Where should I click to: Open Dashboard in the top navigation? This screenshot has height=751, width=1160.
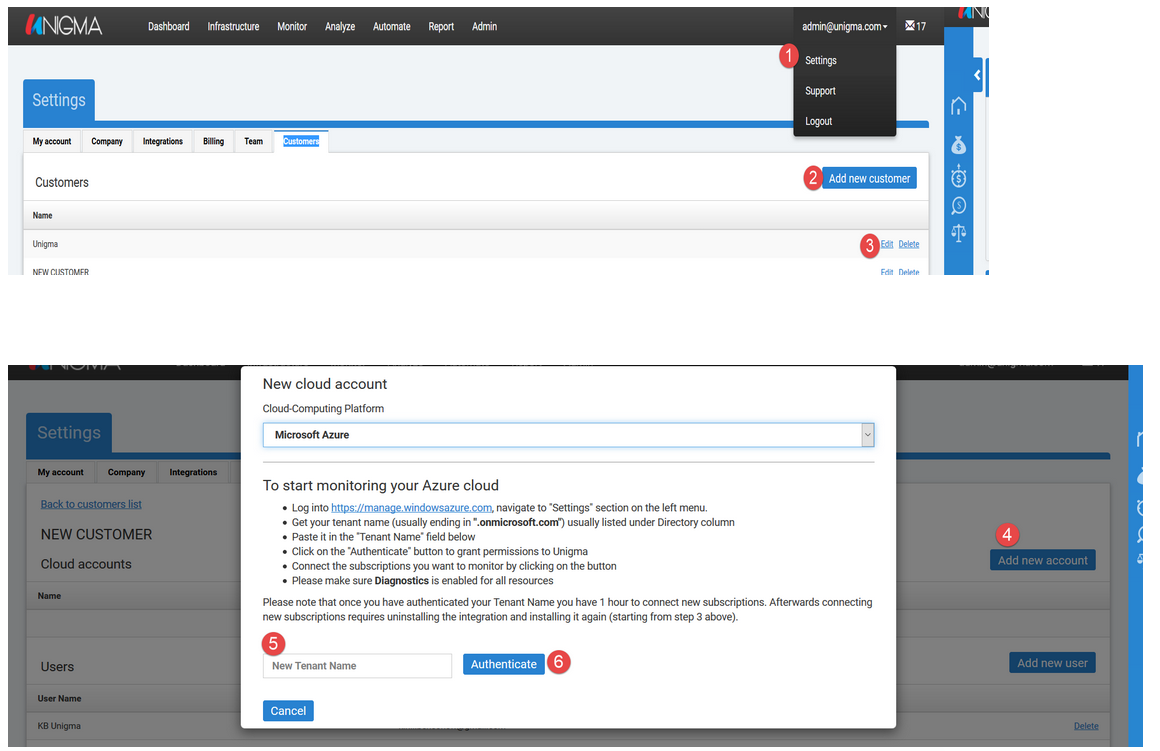coord(169,27)
